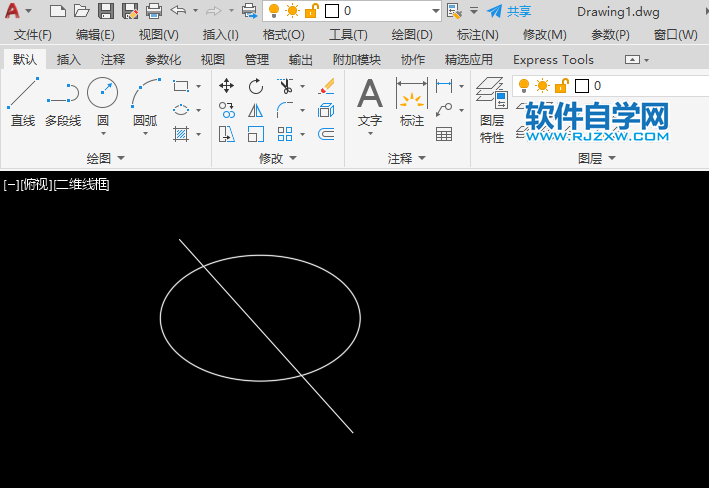Click the Share (共享) button
Image resolution: width=709 pixels, height=488 pixels.
[509, 11]
